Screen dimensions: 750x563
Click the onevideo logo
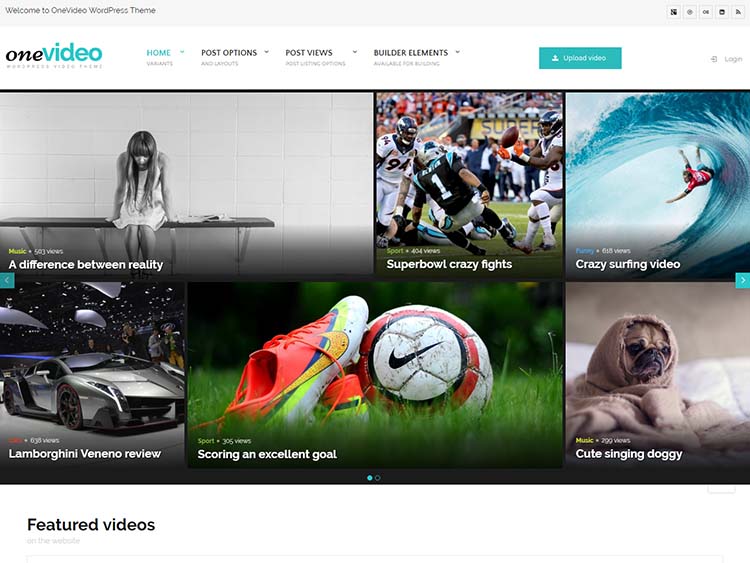(54, 55)
